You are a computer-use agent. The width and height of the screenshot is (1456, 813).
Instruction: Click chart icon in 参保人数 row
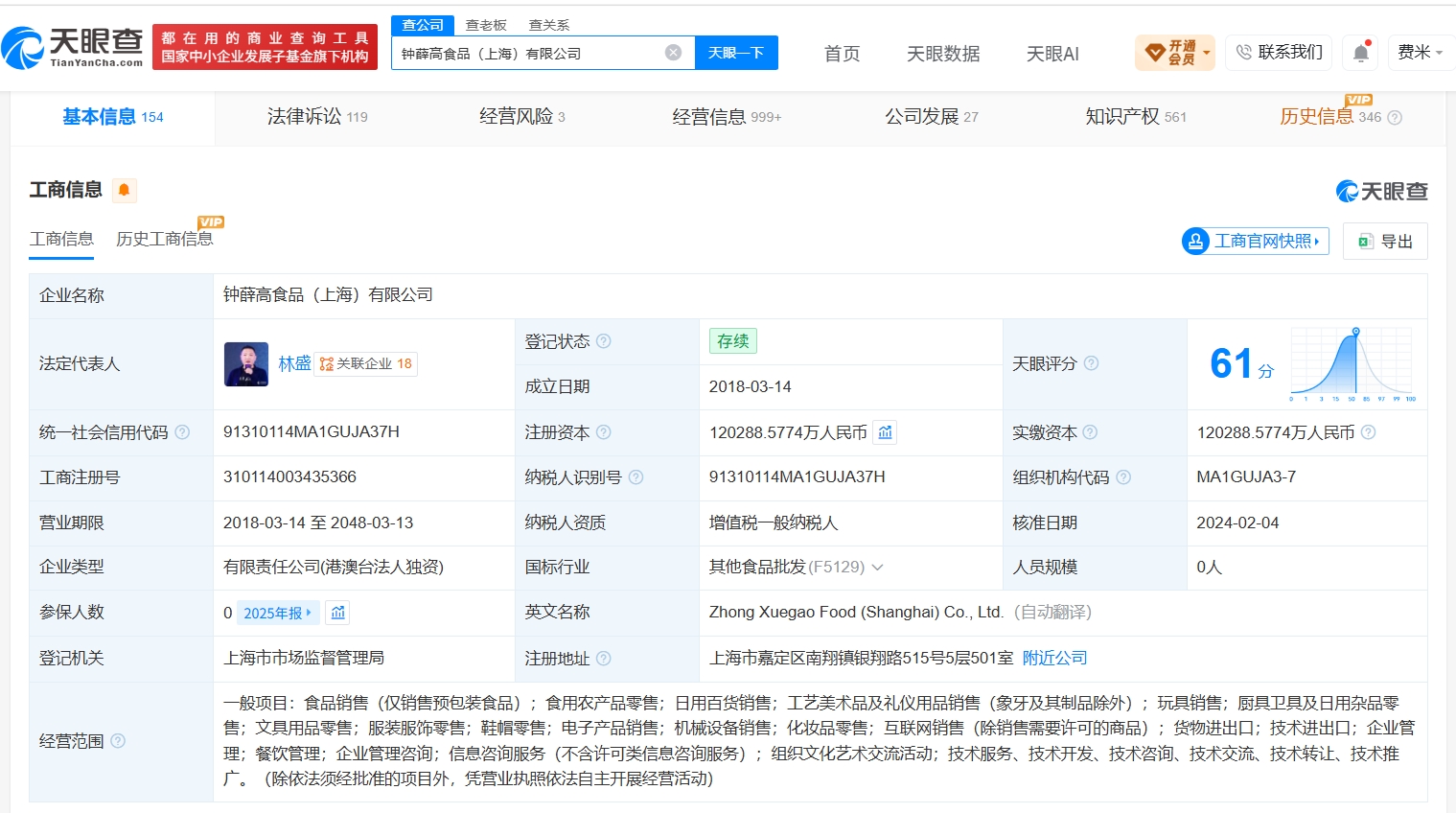[338, 613]
